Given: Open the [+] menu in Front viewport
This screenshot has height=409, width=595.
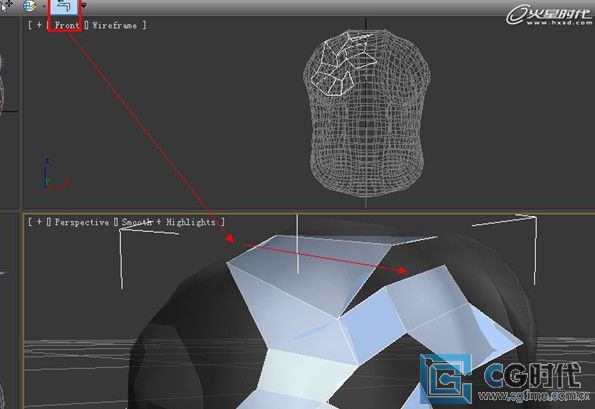Looking at the screenshot, I should (x=39, y=25).
